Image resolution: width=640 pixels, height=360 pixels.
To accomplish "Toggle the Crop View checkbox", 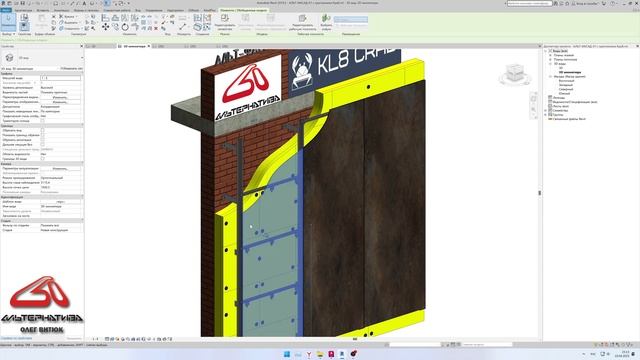I will [x=42, y=130].
